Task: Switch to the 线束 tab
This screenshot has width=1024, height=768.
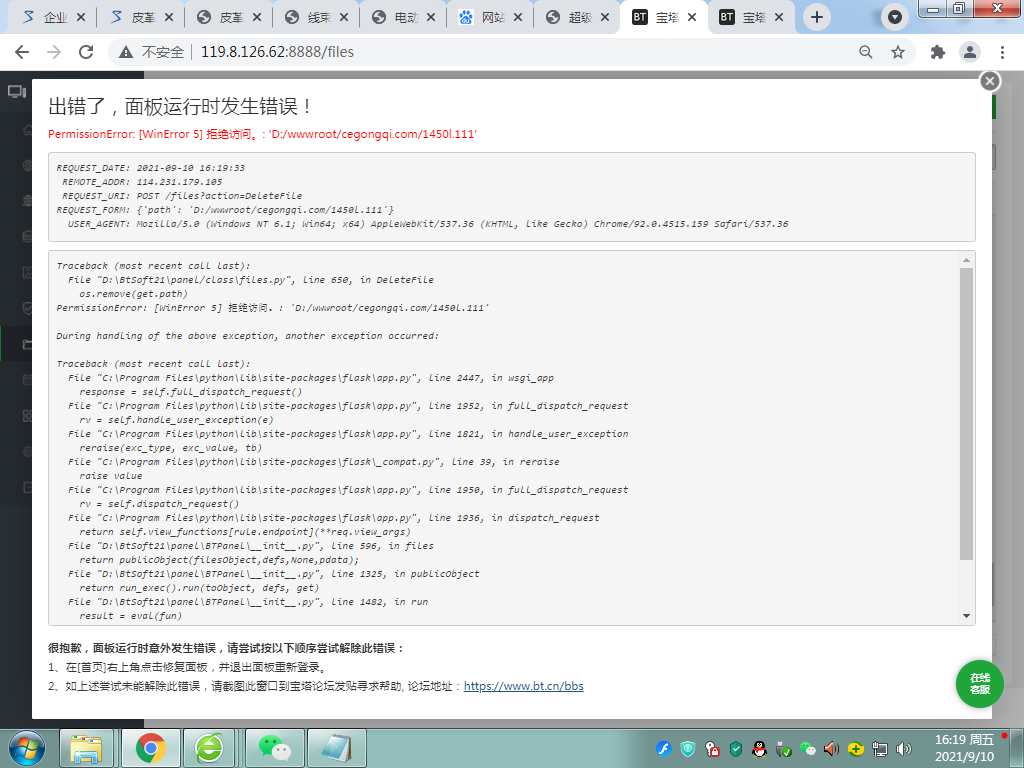Action: tap(315, 18)
